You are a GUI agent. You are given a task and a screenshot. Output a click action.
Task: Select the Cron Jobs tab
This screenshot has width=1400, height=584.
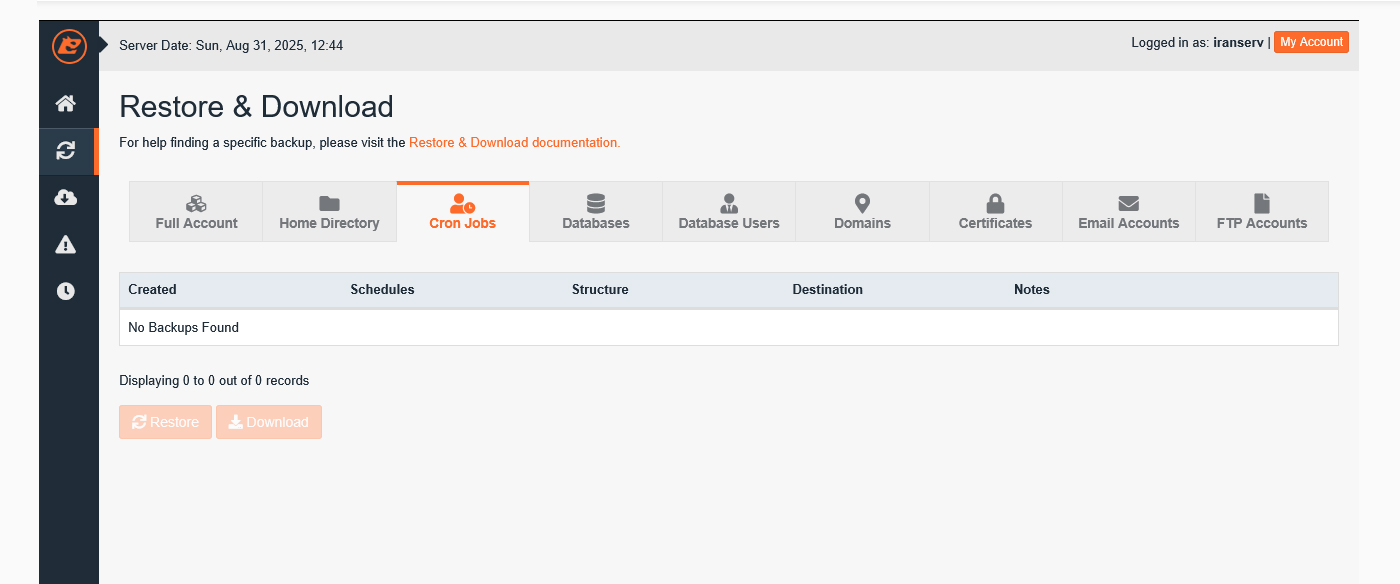[462, 212]
